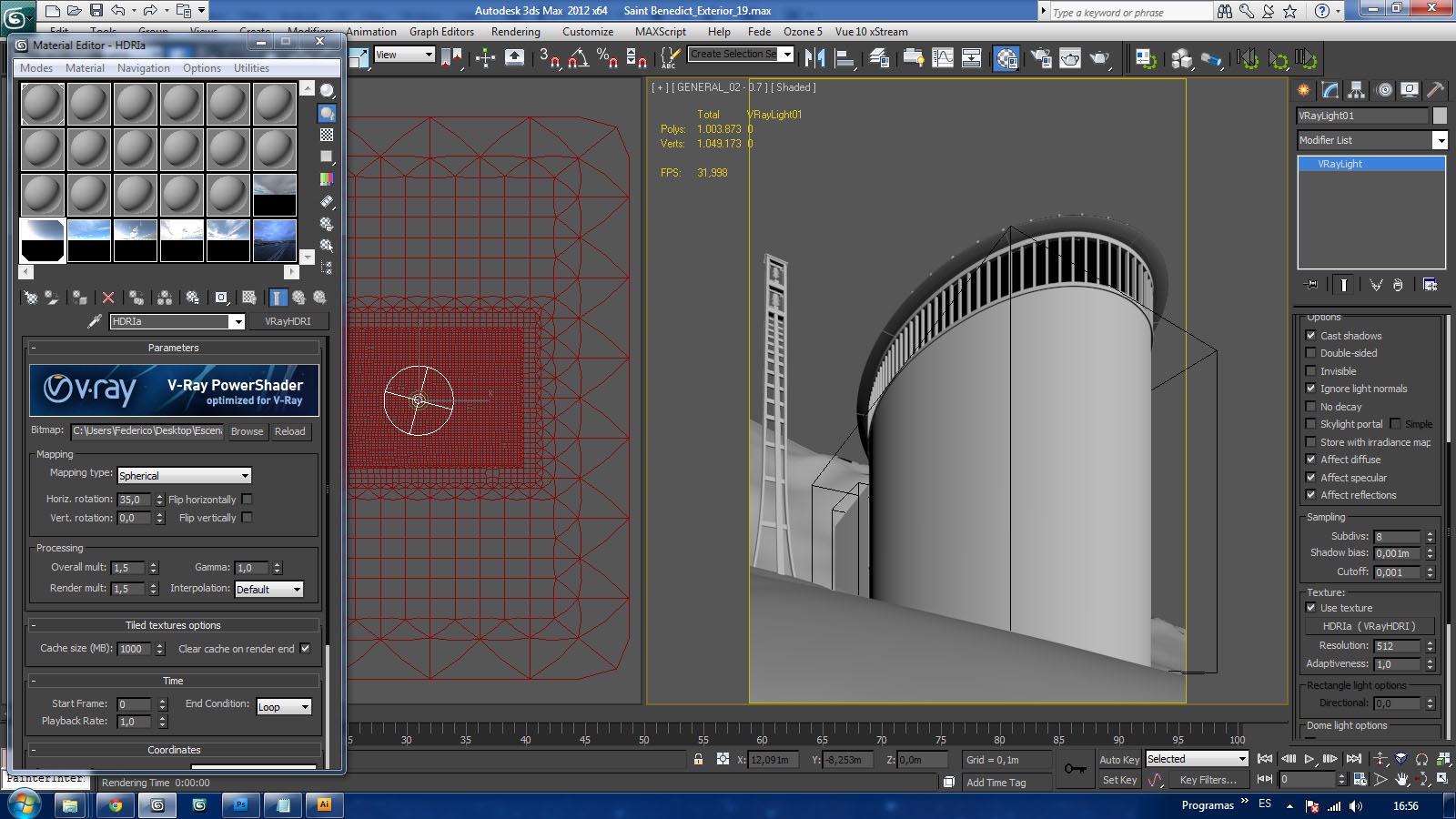Click the Browse bitmap button

[247, 431]
